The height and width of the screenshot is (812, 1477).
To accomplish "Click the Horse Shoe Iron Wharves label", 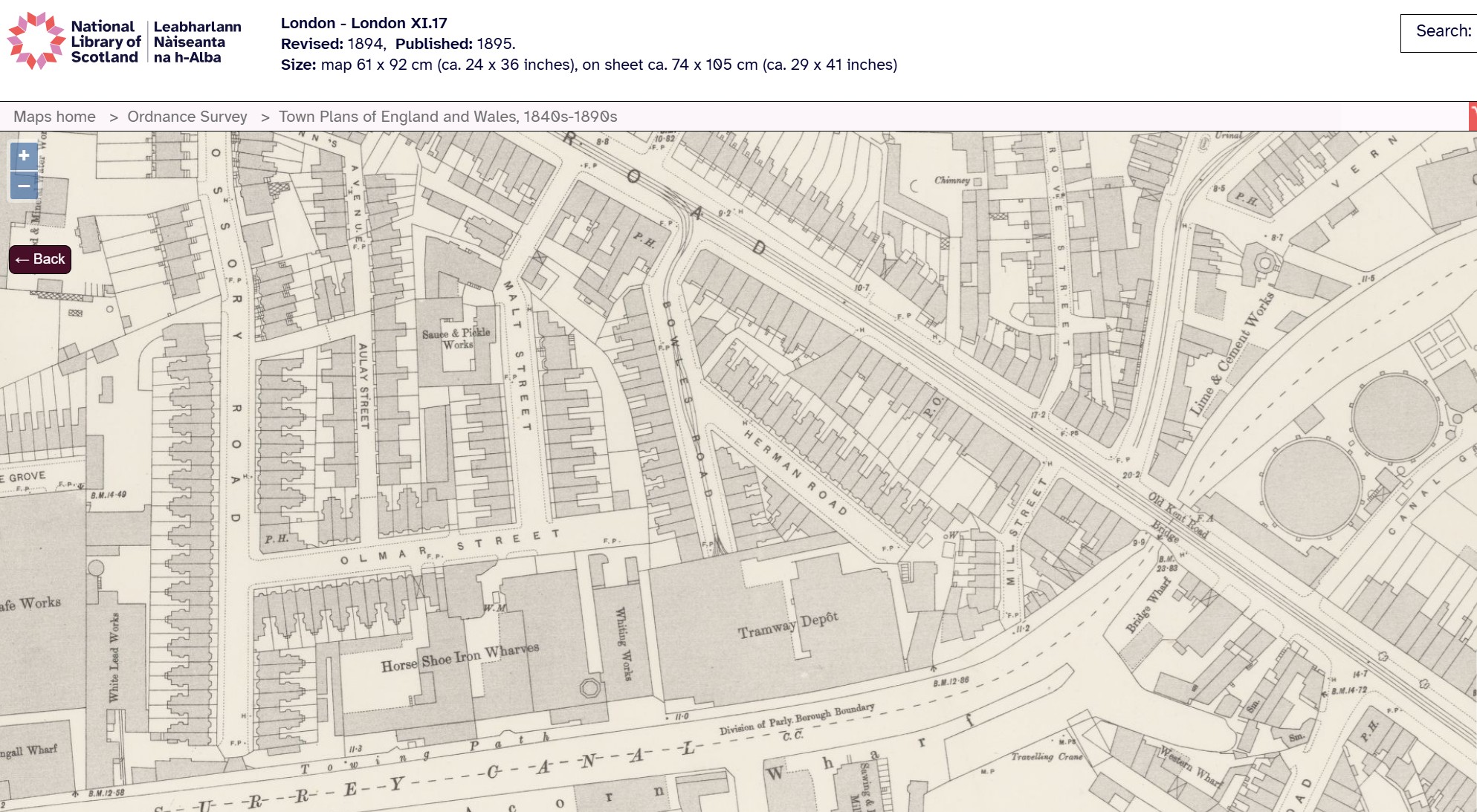I will tap(459, 657).
